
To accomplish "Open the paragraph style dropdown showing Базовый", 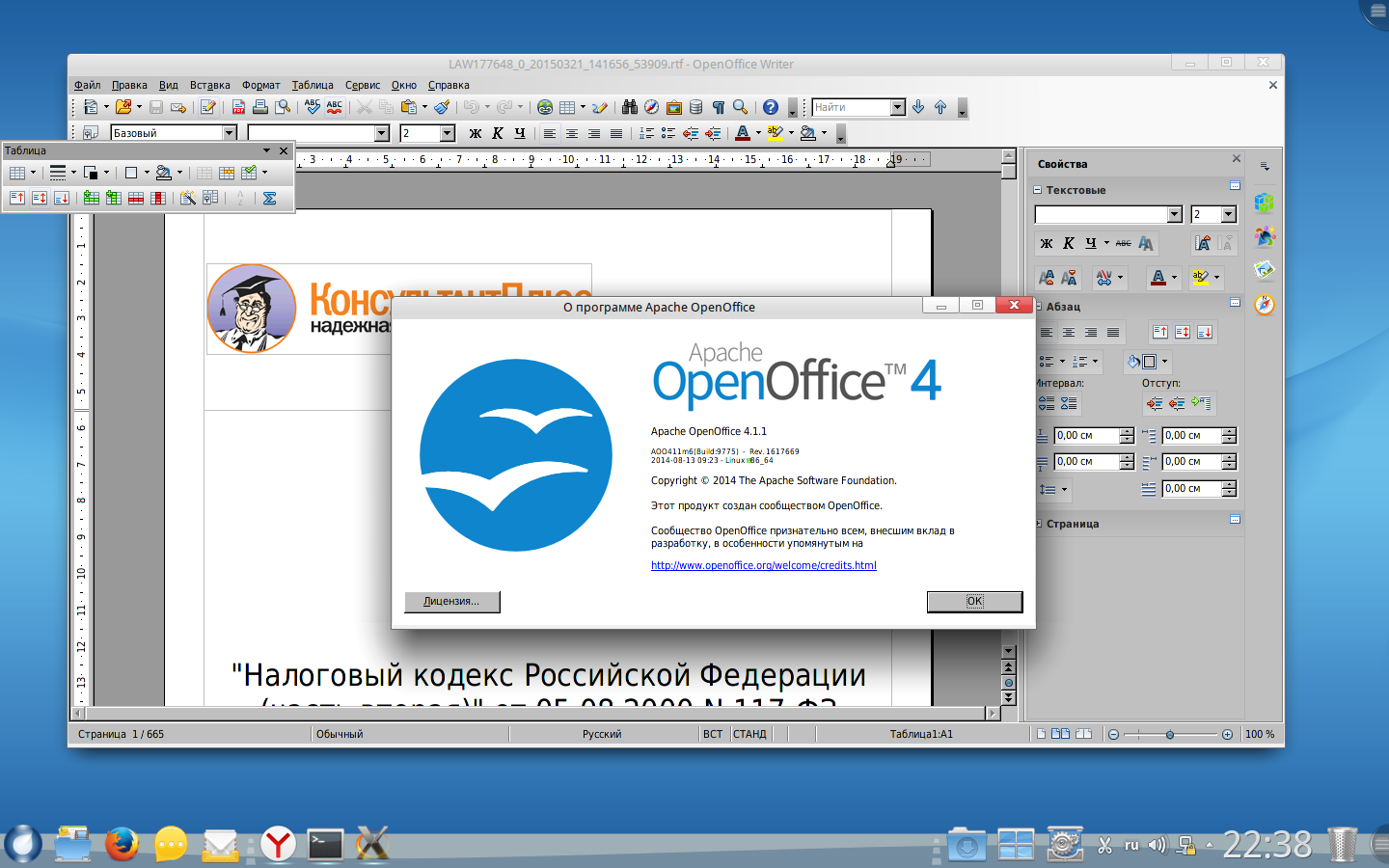I will point(230,133).
